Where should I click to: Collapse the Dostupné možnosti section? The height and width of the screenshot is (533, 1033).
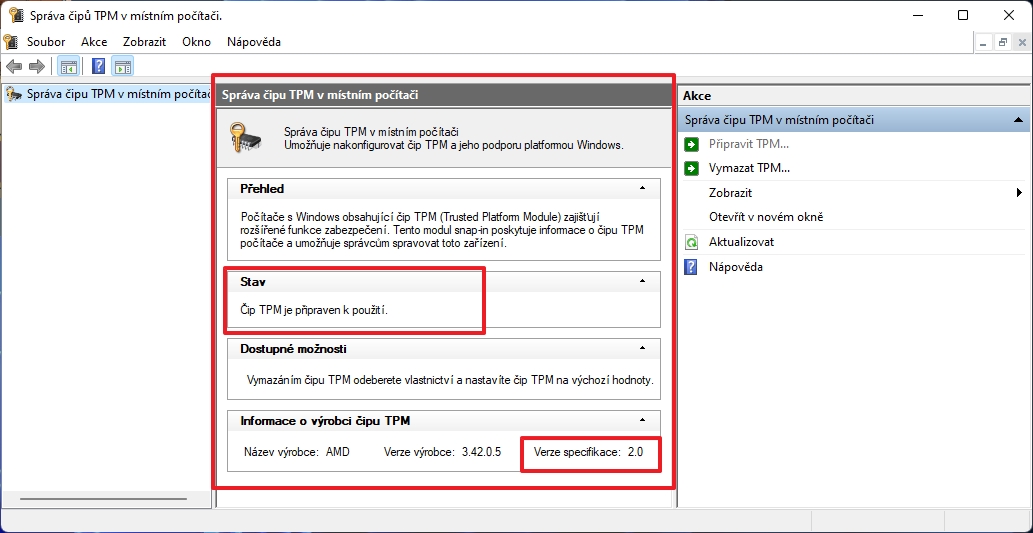[642, 348]
